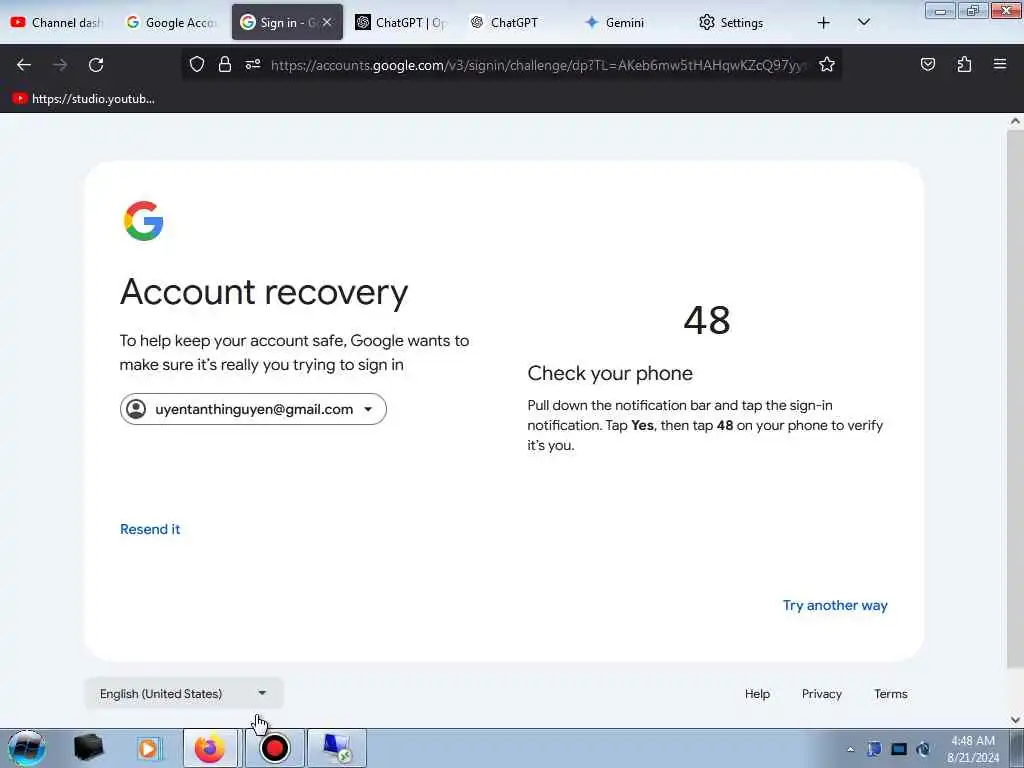1024x768 pixels.
Task: Expand the list all tabs chevron
Action: [x=863, y=22]
